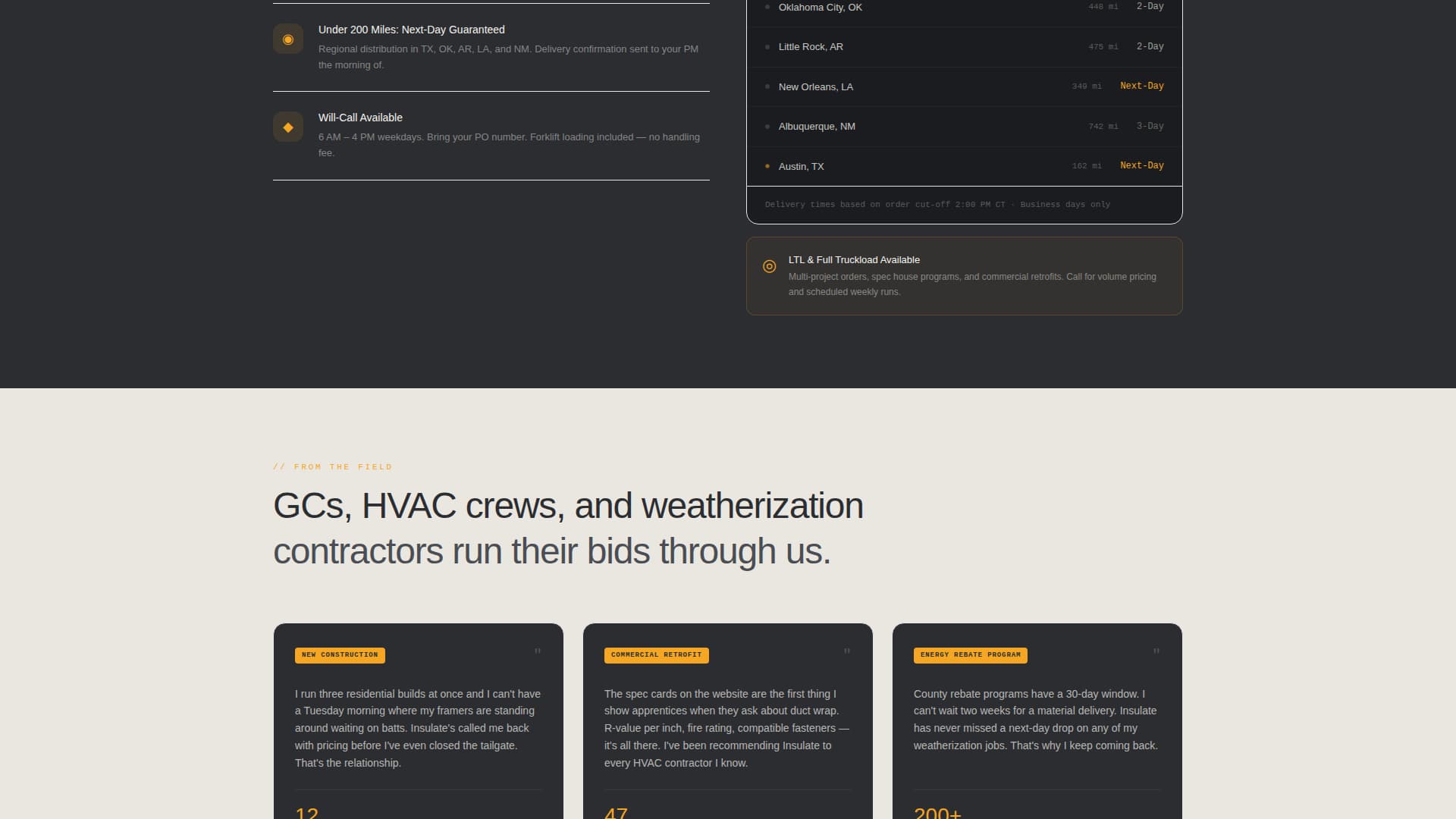Click the gray dot beside Albuquerque, NM
Viewport: 1456px width, 819px height.
point(767,126)
